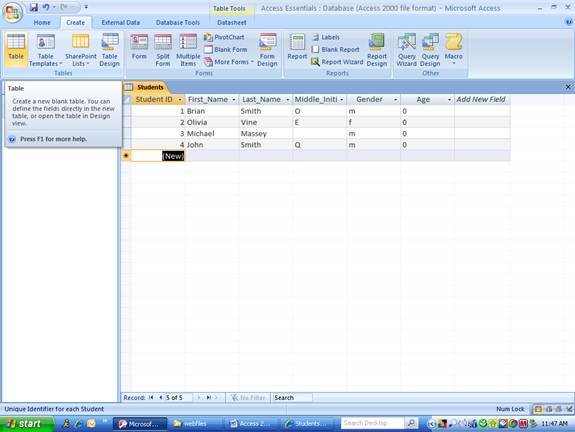
Task: Open Microsoft Office Access Help icon
Action: click(569, 22)
